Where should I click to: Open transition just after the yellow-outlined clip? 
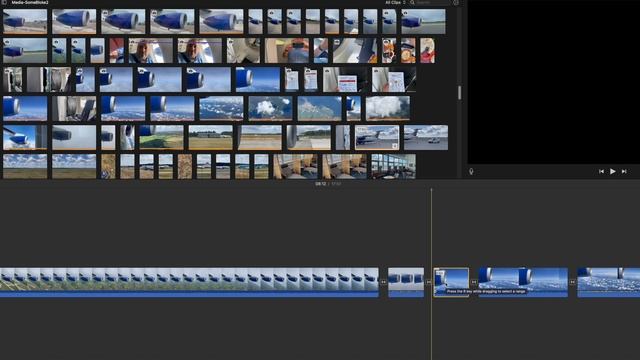click(x=473, y=282)
